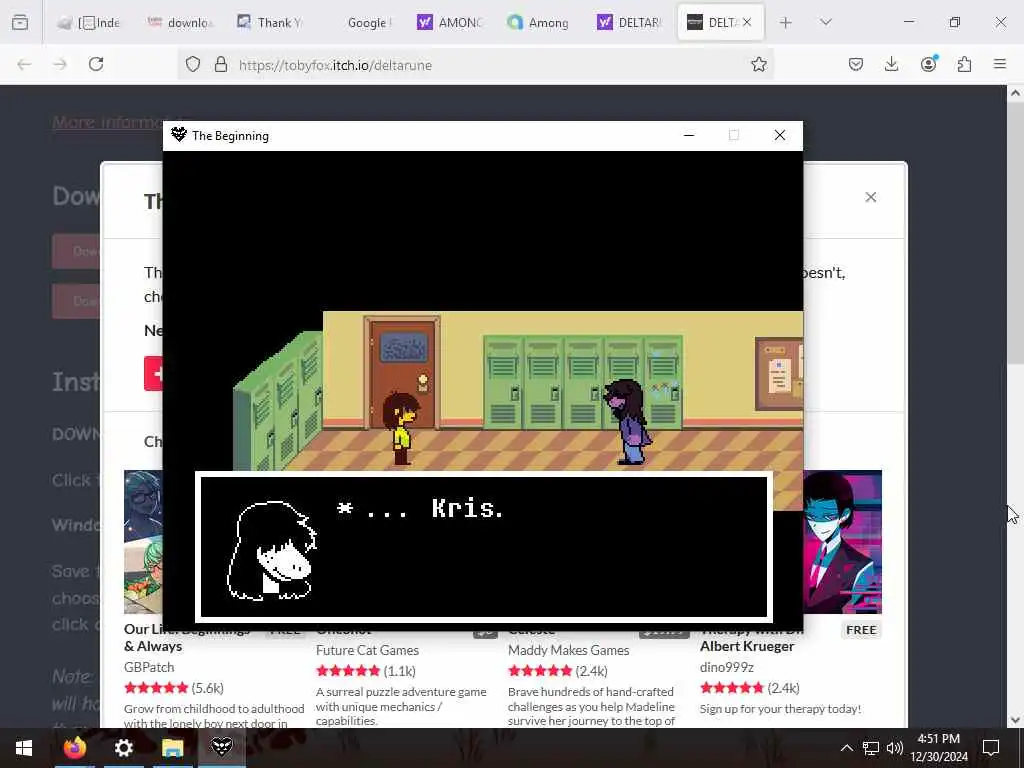Switch to the Among tab with the round icon
Viewport: 1024px width, 768px height.
pyautogui.click(x=539, y=23)
